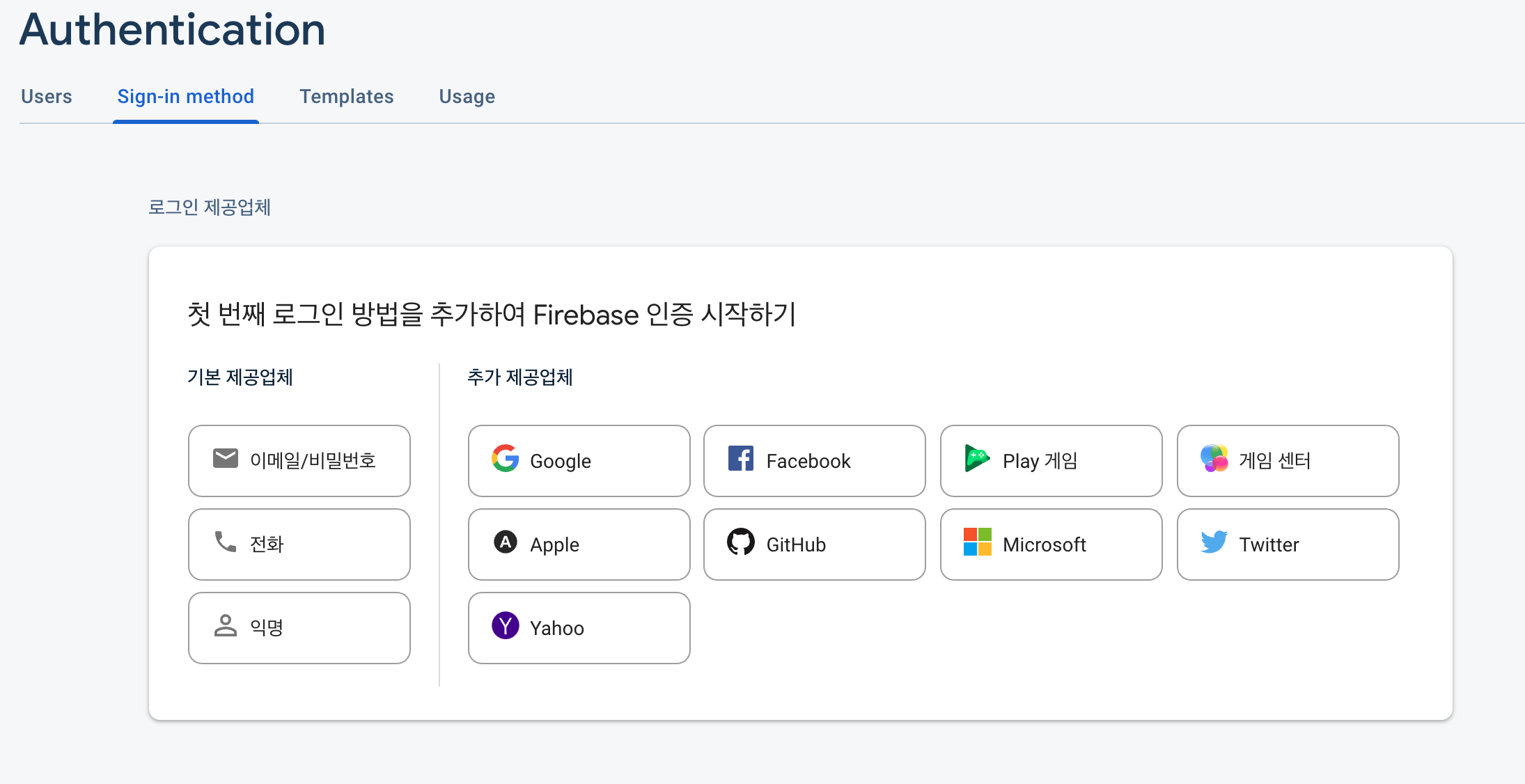The height and width of the screenshot is (784, 1525).
Task: Stay on the Sign-in method tab
Action: coord(185,97)
